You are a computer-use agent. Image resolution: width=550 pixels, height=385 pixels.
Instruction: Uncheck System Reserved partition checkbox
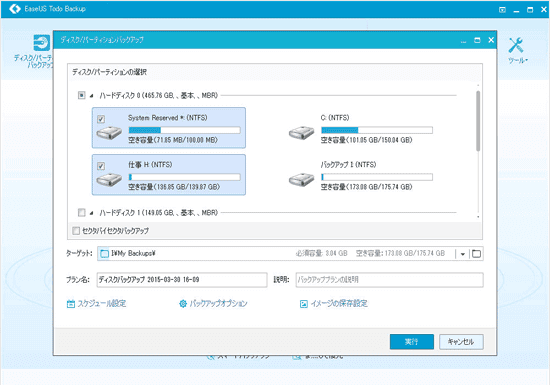(x=101, y=119)
